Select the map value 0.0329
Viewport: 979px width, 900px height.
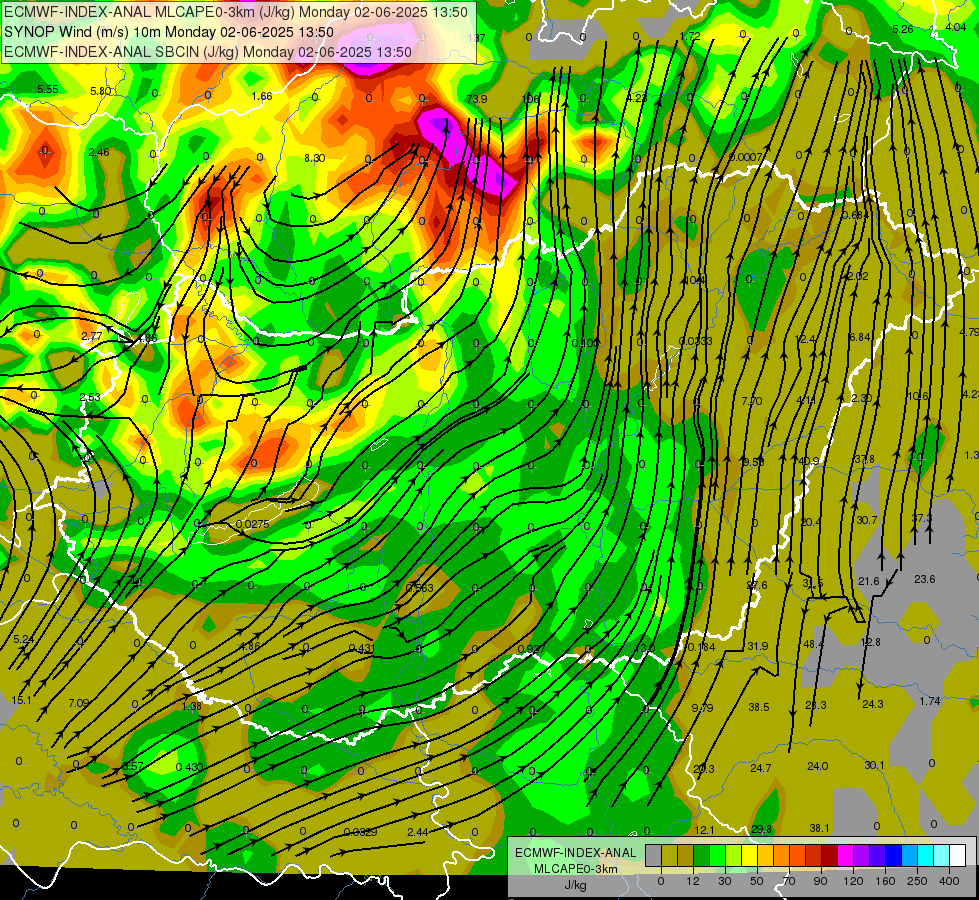(x=360, y=832)
